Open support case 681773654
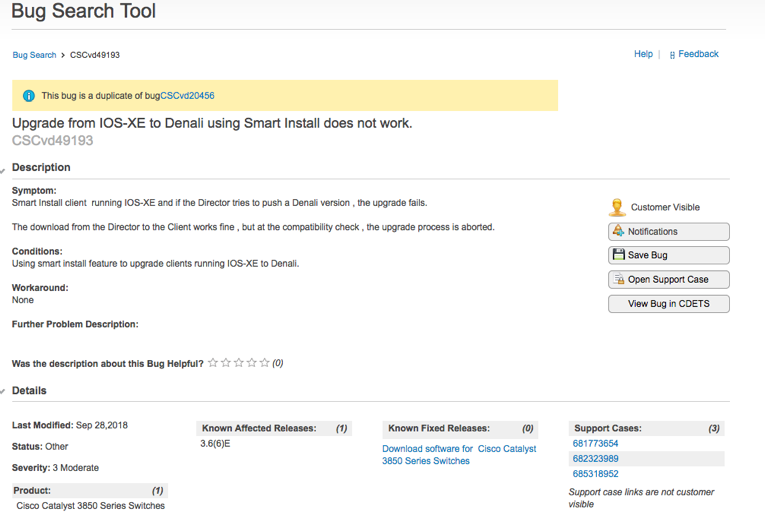This screenshot has width=765, height=525. (595, 444)
